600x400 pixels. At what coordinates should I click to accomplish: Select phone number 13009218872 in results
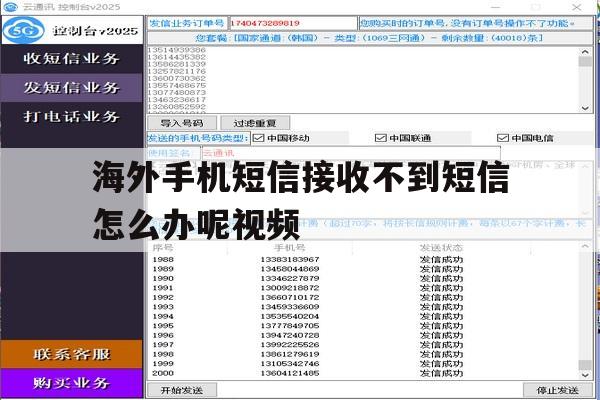tap(290, 288)
